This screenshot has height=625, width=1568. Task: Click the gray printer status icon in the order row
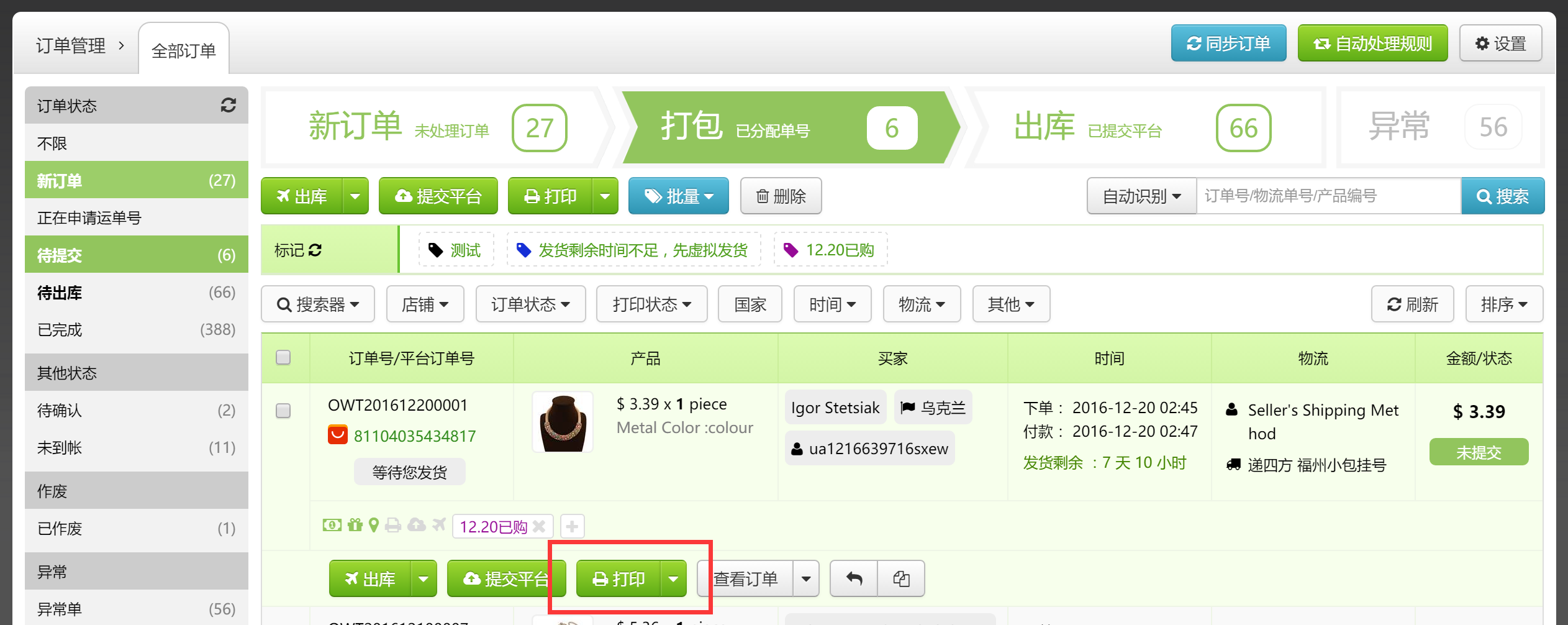pos(393,526)
